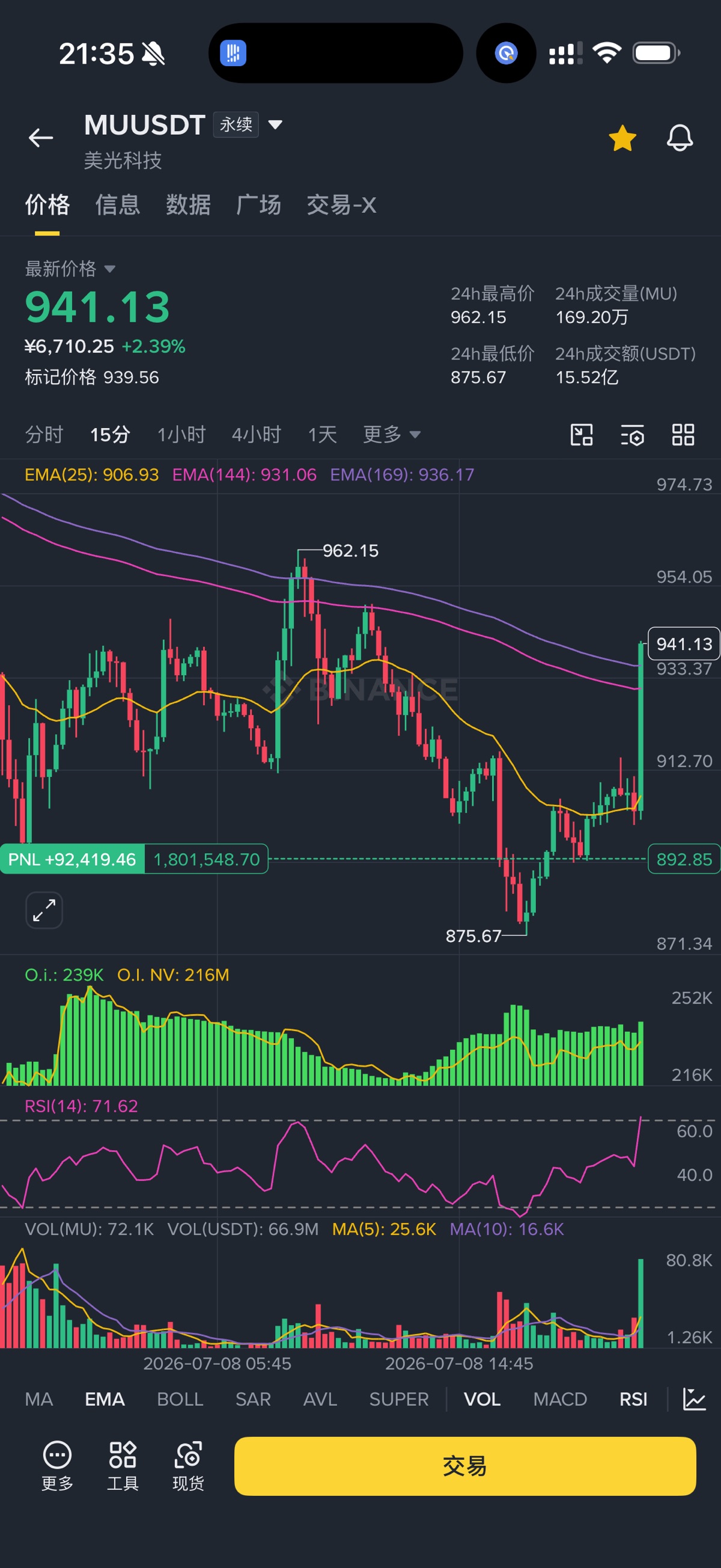Tap the 标记价格 939.56 text
This screenshot has height=1568, width=721.
click(x=92, y=378)
